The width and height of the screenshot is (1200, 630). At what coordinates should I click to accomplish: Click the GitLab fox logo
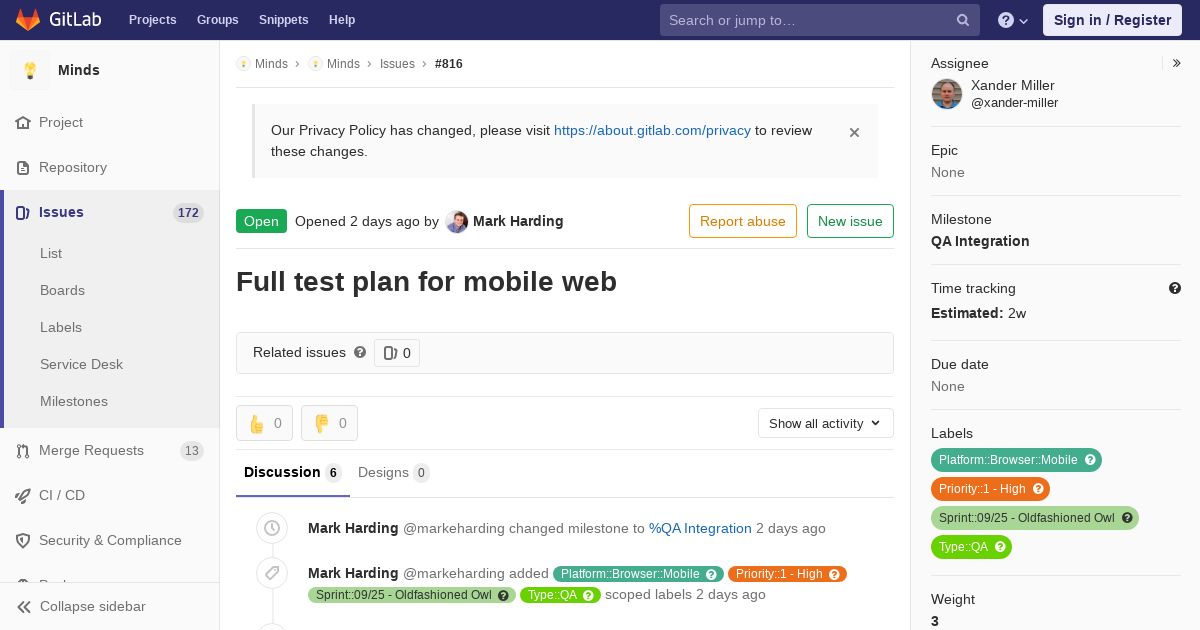click(x=28, y=20)
